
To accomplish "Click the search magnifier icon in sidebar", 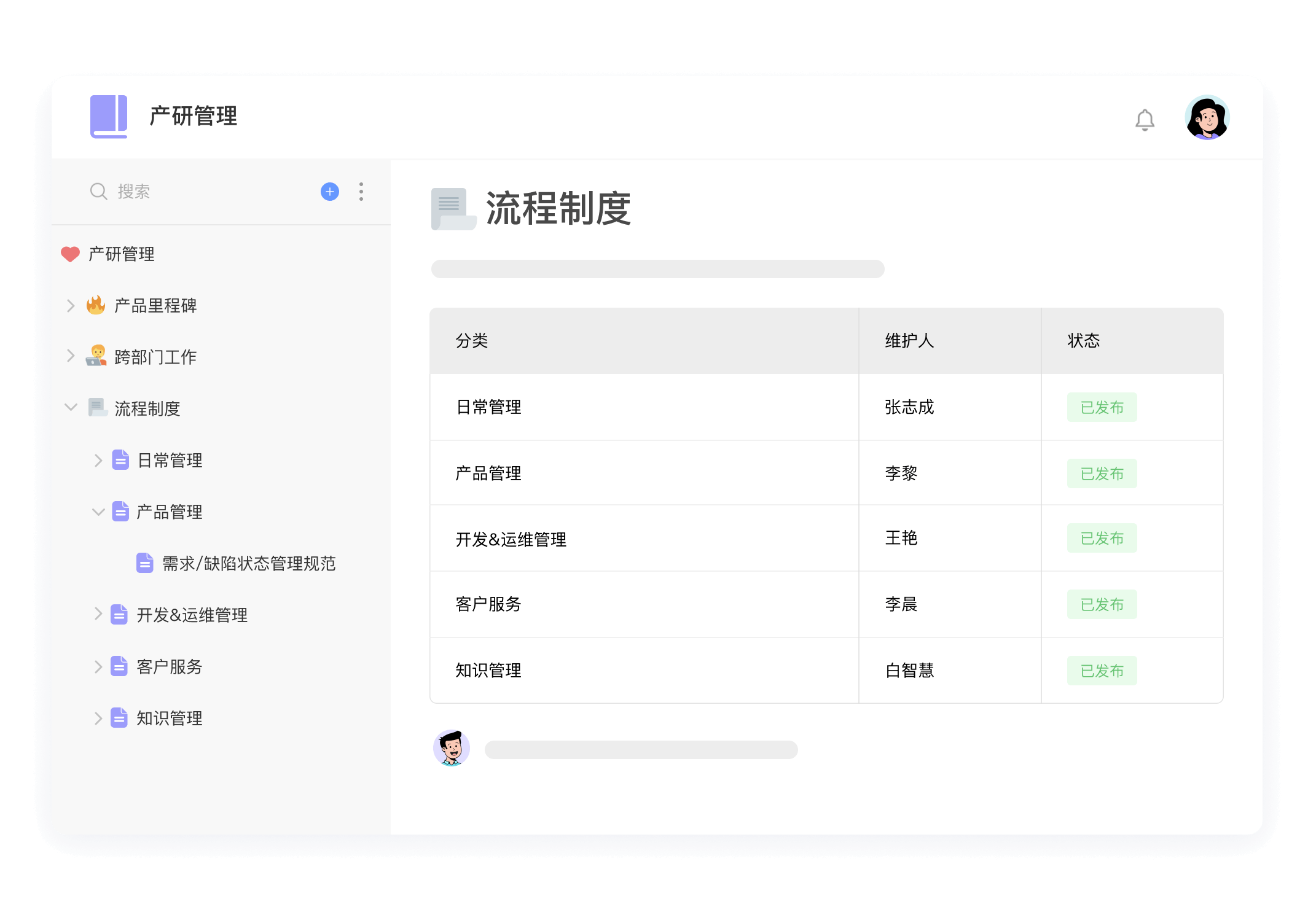I will coord(99,191).
